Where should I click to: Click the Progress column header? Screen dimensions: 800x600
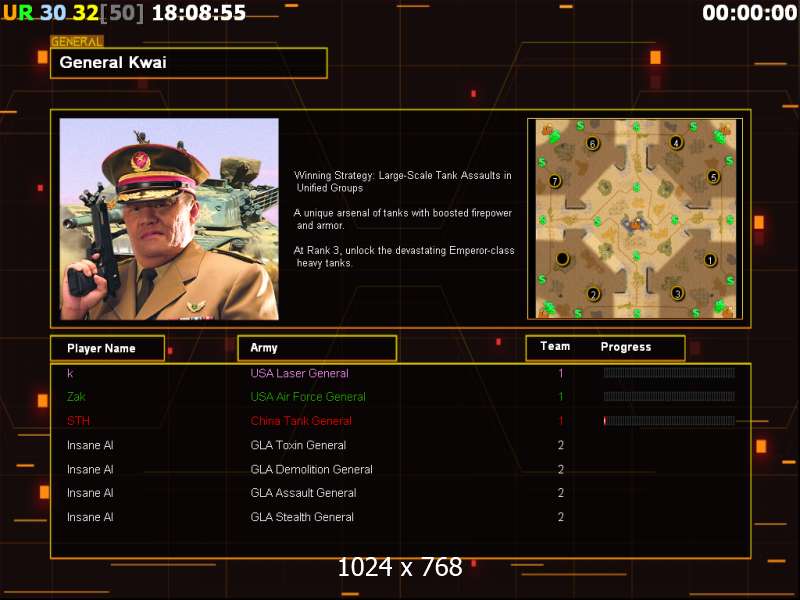(x=626, y=347)
